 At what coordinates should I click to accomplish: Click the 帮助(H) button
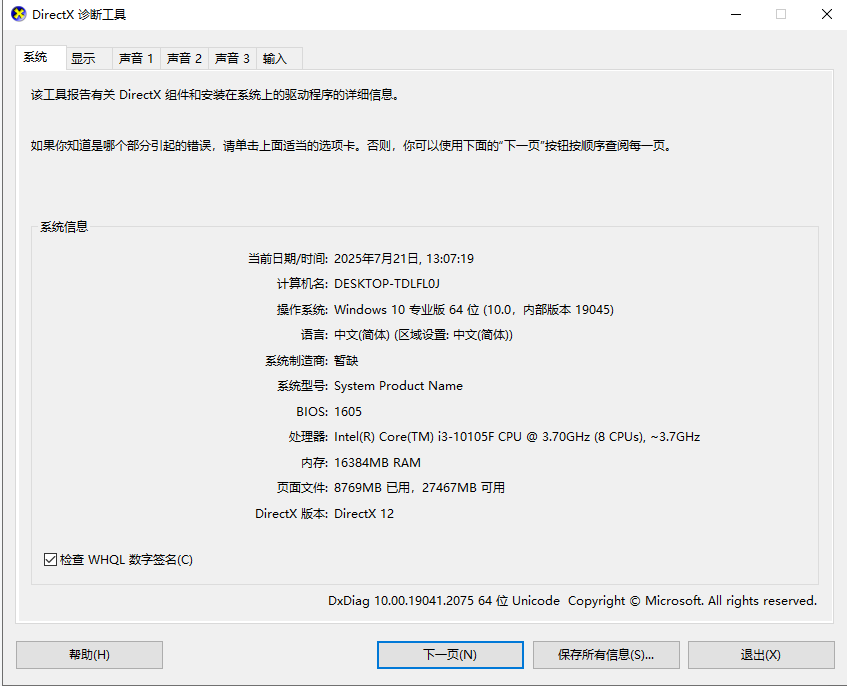pos(88,655)
